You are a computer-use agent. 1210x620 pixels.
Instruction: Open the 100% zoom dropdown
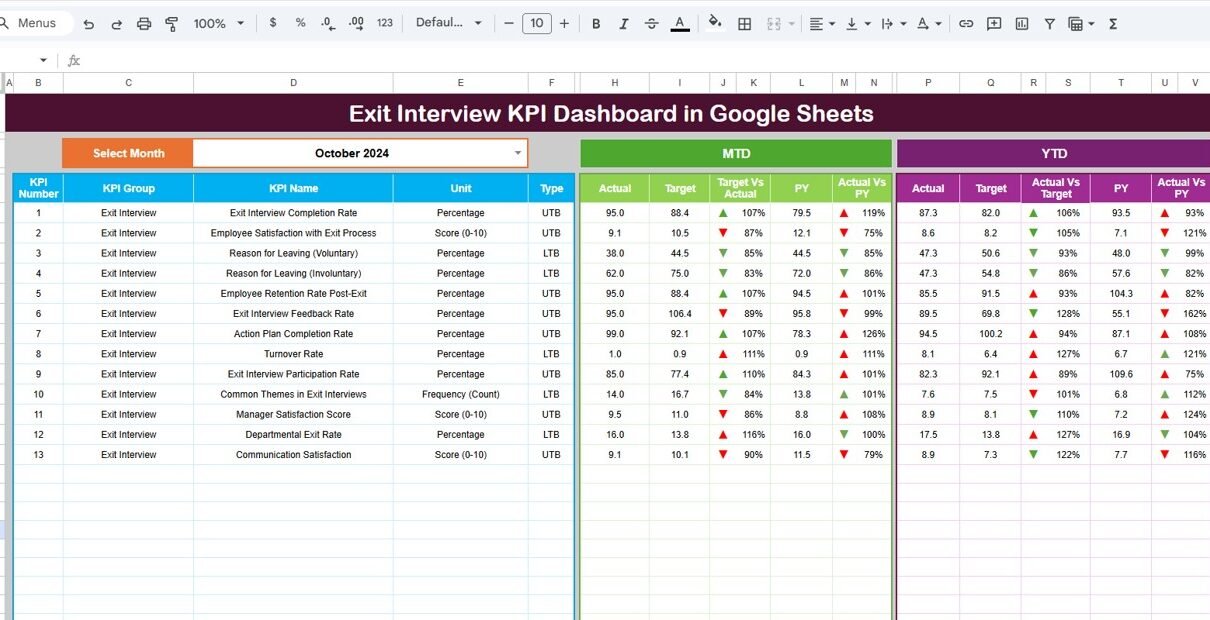(218, 23)
